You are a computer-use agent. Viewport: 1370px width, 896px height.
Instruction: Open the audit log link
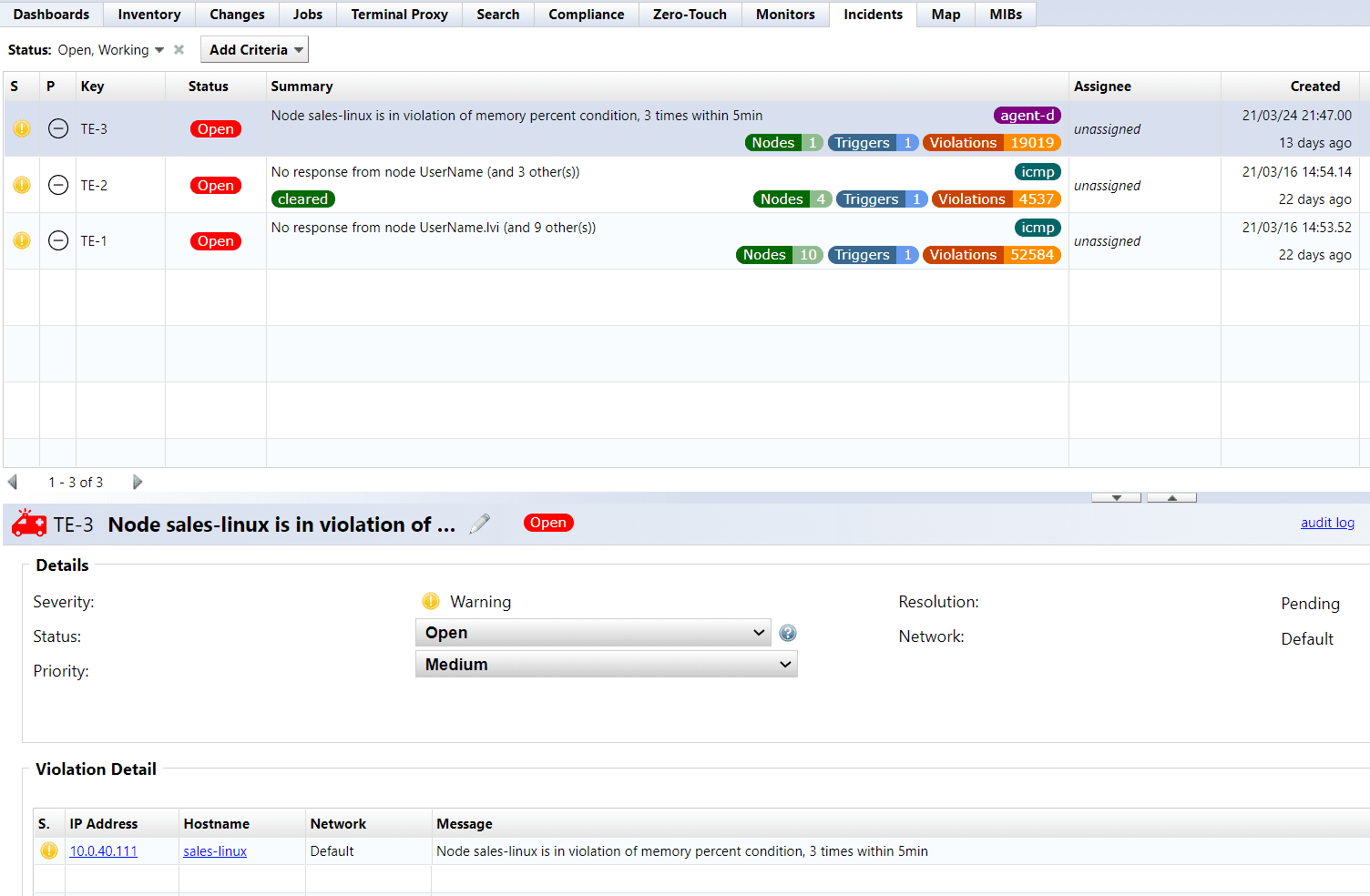coord(1326,523)
